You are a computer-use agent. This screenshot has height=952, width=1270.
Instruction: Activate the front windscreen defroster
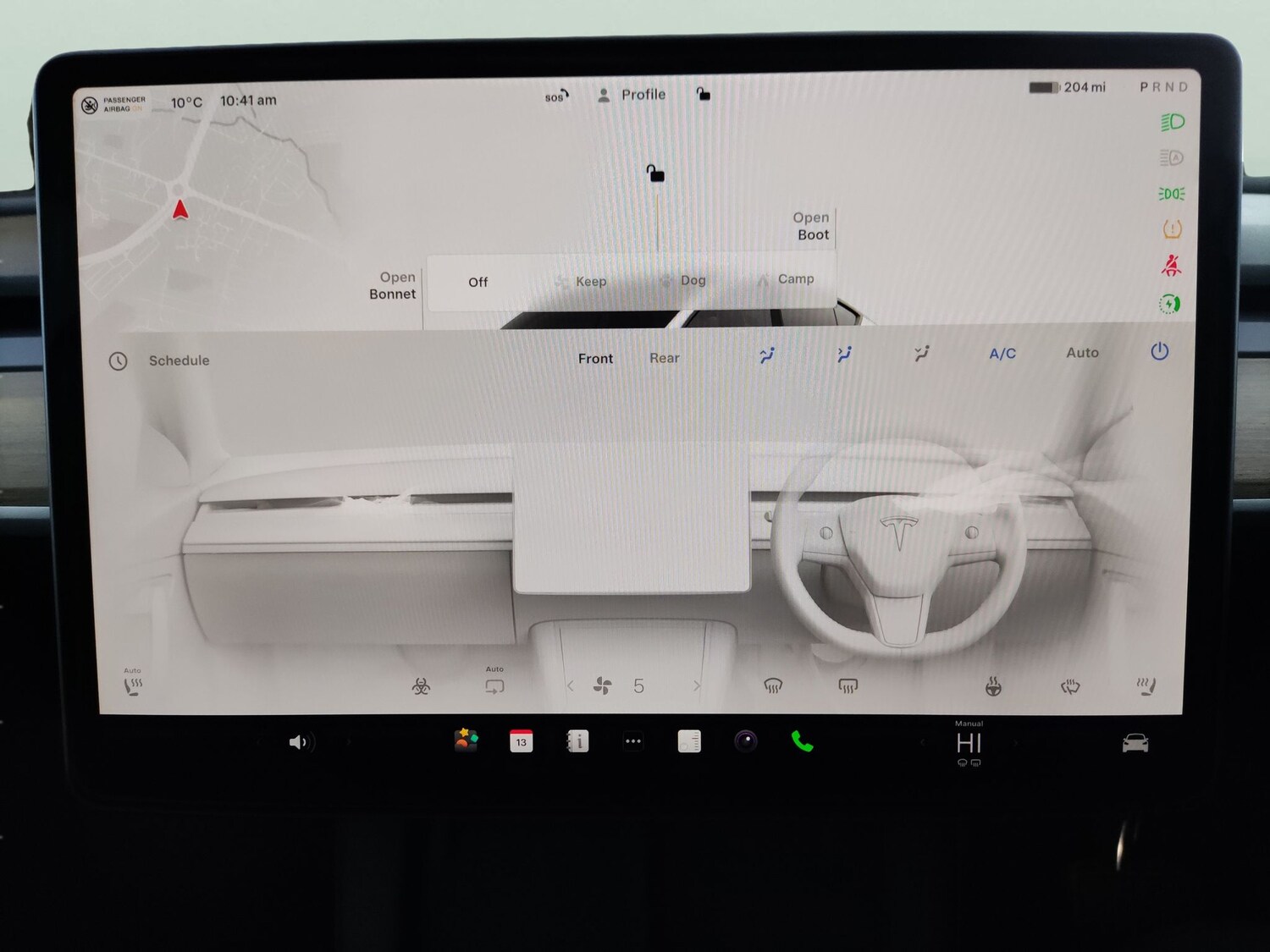[773, 686]
